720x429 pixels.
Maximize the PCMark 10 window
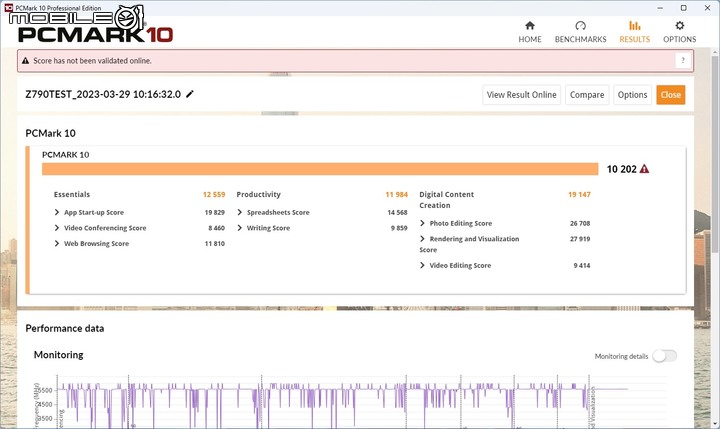click(x=684, y=8)
